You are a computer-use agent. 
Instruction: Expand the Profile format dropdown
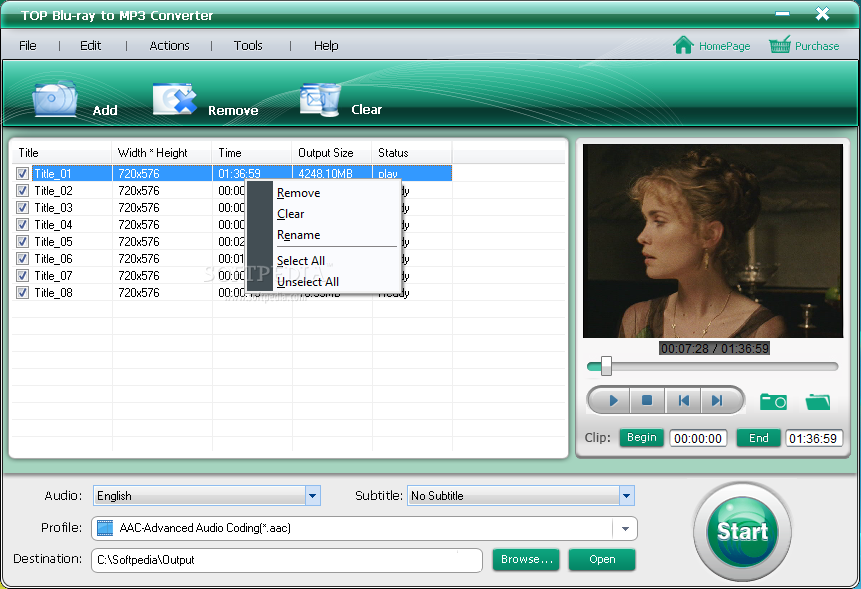pyautogui.click(x=625, y=529)
